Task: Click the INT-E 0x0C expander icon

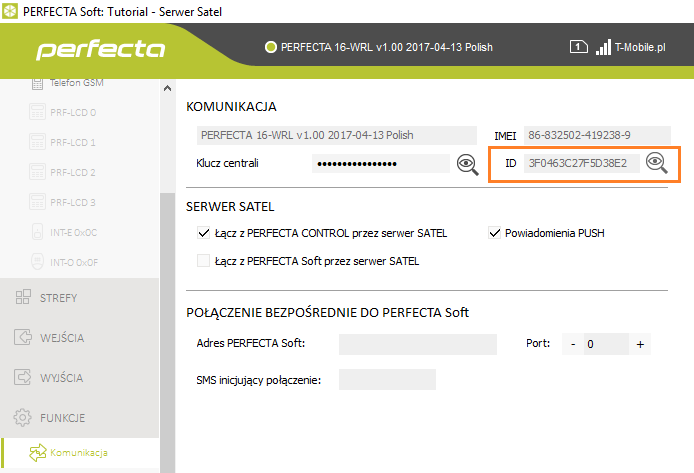Action: 37,232
